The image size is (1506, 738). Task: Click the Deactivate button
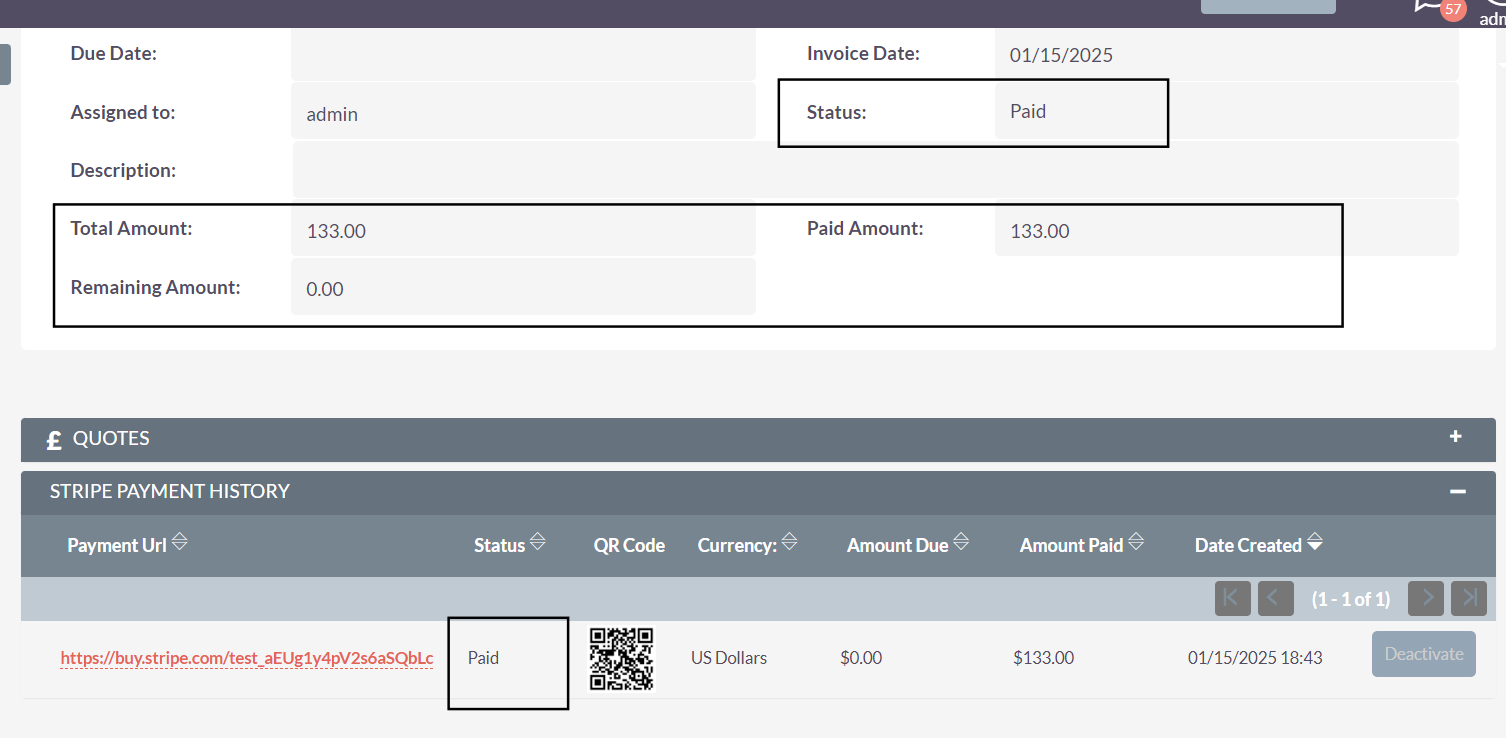point(1424,654)
